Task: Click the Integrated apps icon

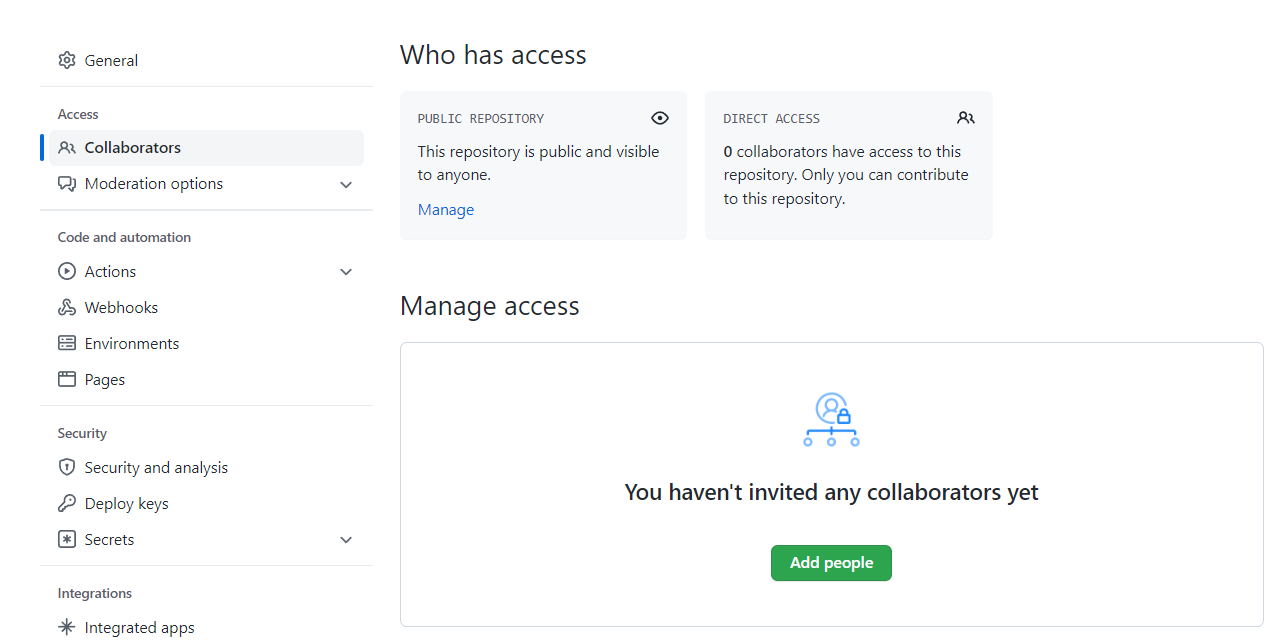Action: (67, 628)
